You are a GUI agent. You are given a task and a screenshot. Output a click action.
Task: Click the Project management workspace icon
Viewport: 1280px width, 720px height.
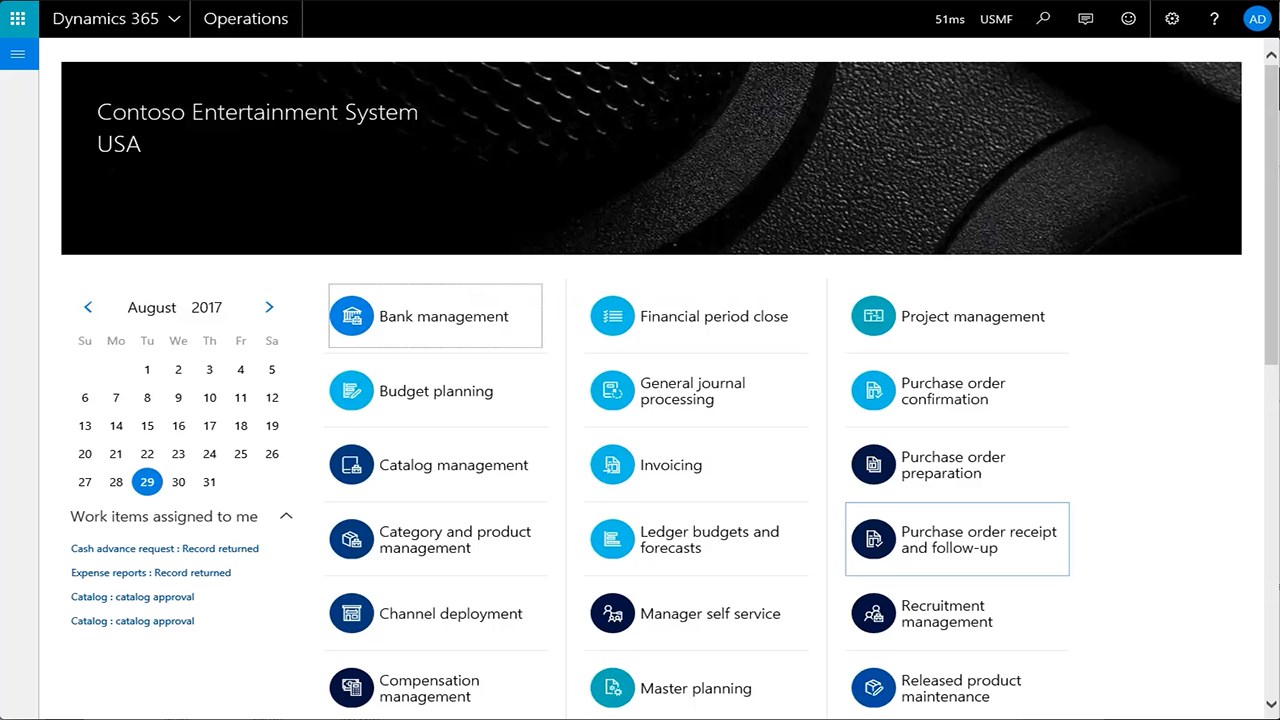[874, 316]
